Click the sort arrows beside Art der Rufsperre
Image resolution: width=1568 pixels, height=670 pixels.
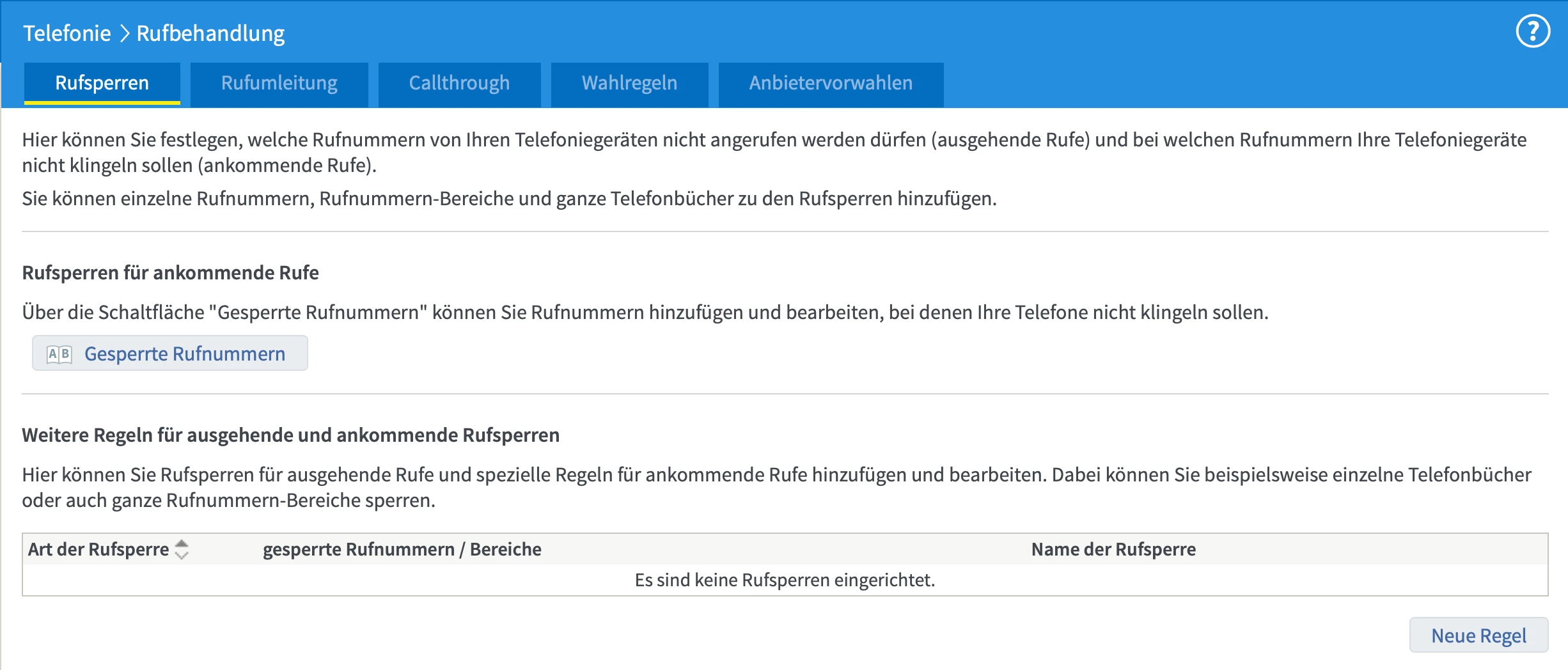click(182, 549)
